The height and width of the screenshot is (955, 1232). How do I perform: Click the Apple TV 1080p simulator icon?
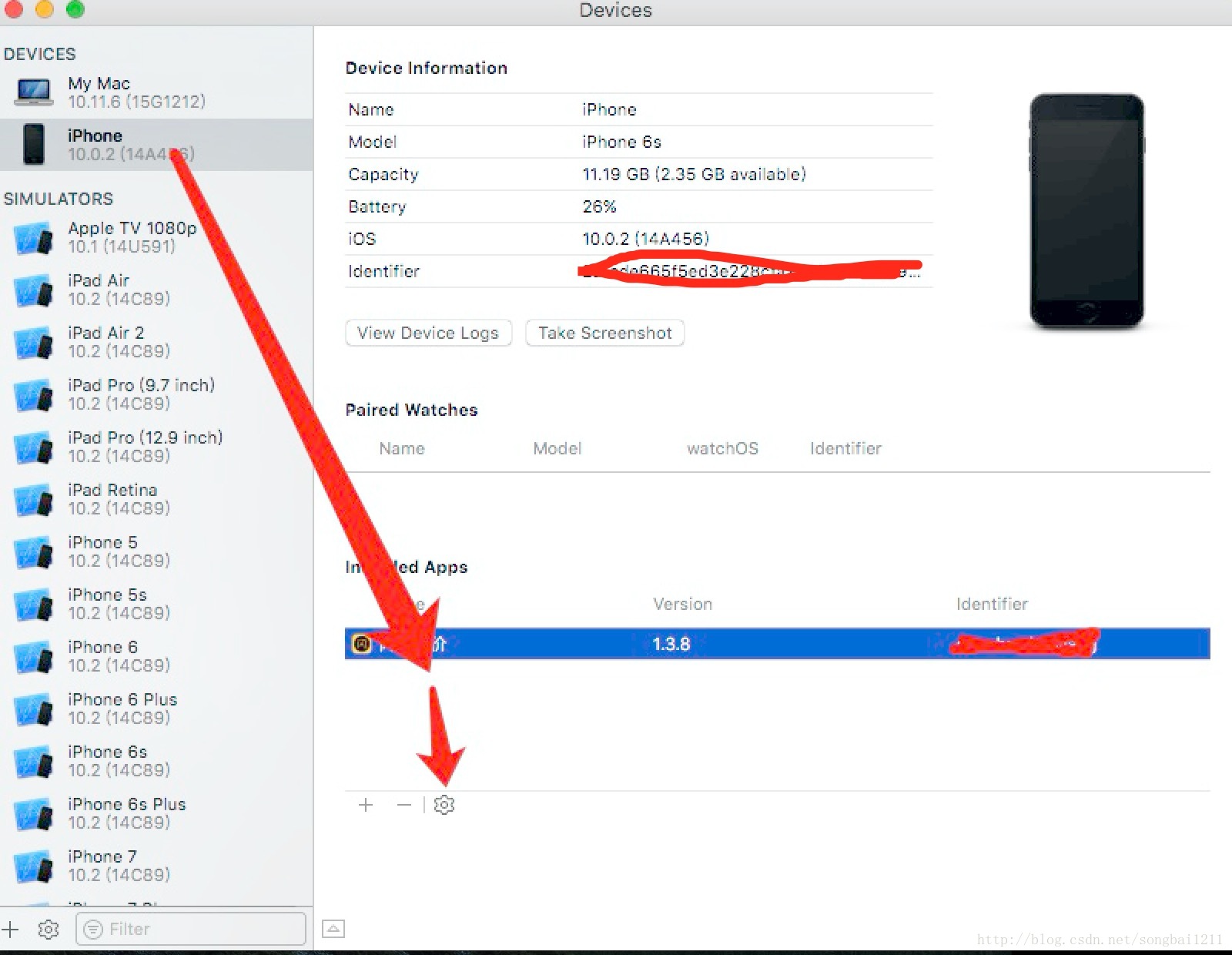click(x=34, y=238)
